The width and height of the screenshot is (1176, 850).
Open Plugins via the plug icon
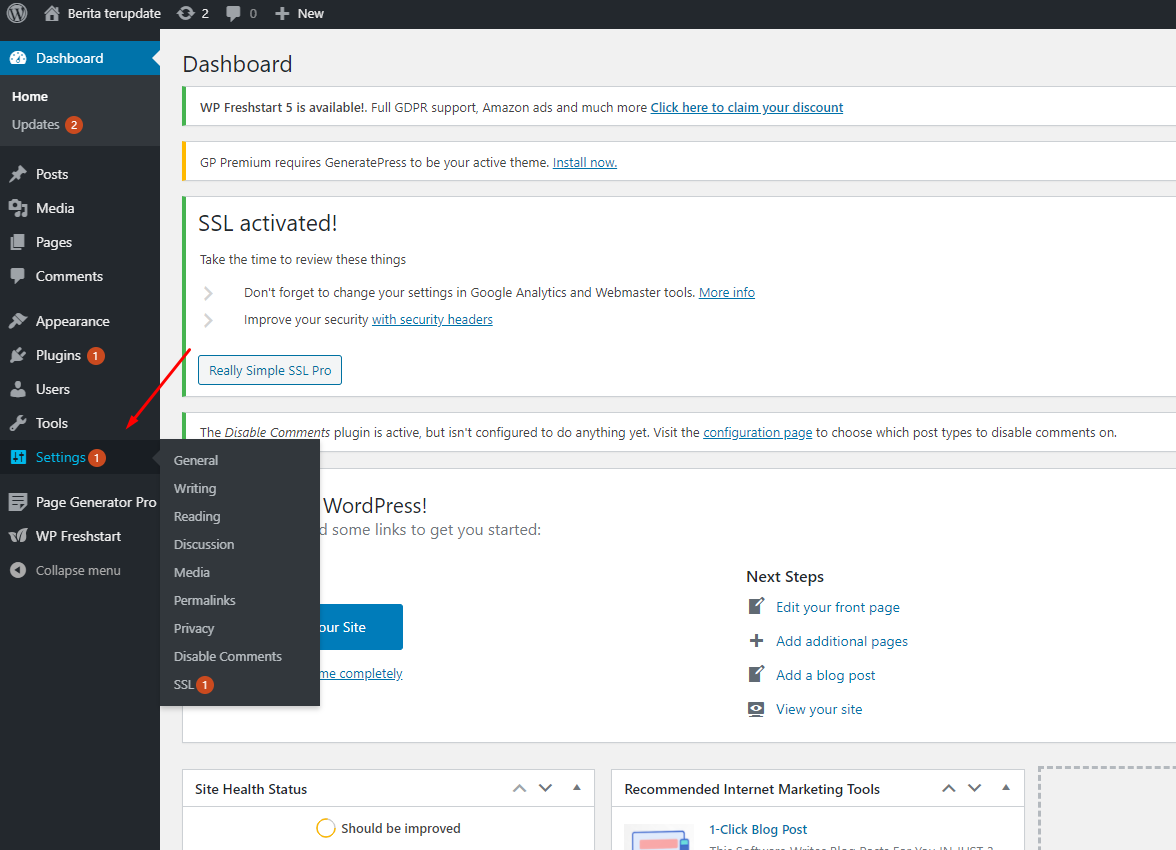click(18, 355)
